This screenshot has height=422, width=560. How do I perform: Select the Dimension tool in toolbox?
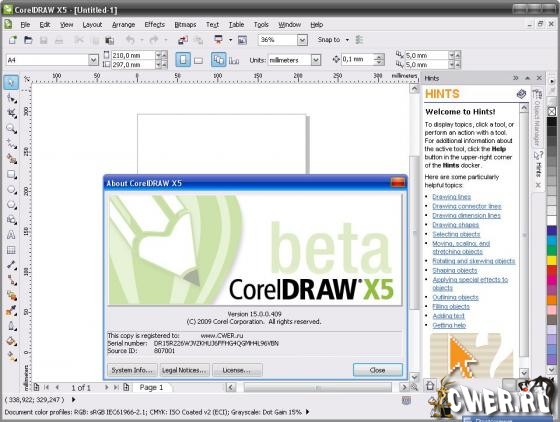(x=11, y=265)
